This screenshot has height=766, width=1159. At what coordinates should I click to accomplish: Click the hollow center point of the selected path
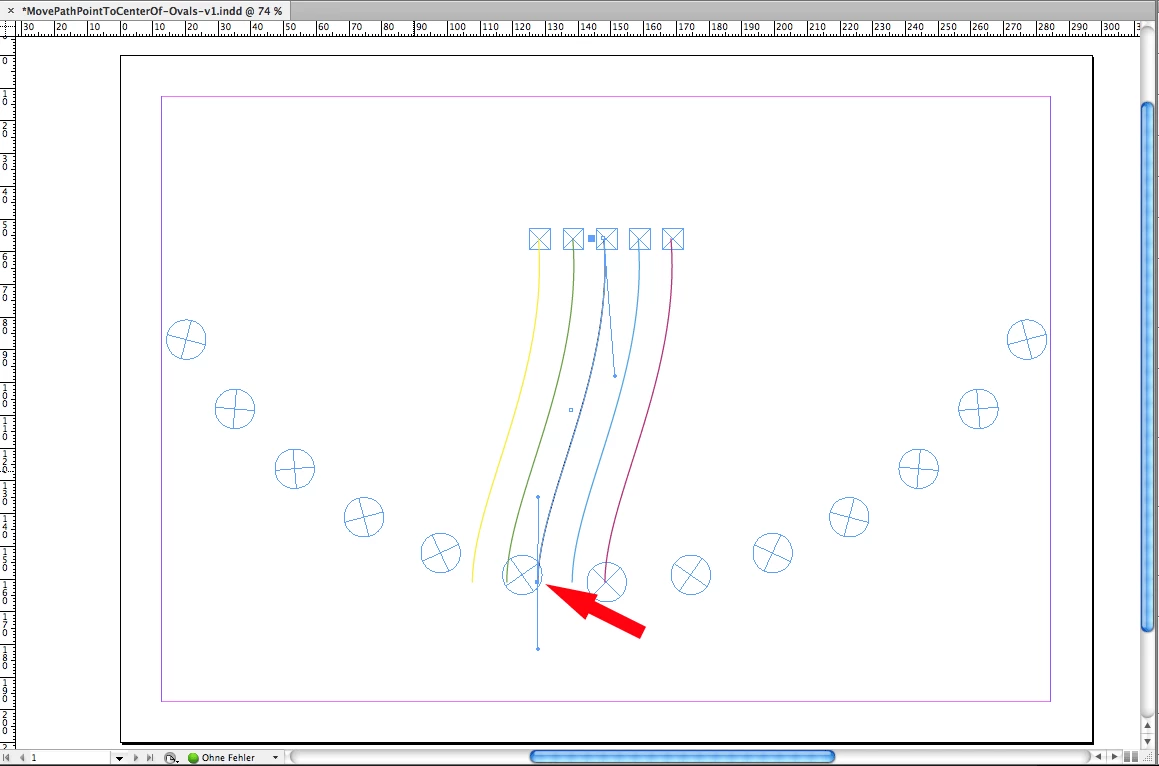pyautogui.click(x=571, y=410)
